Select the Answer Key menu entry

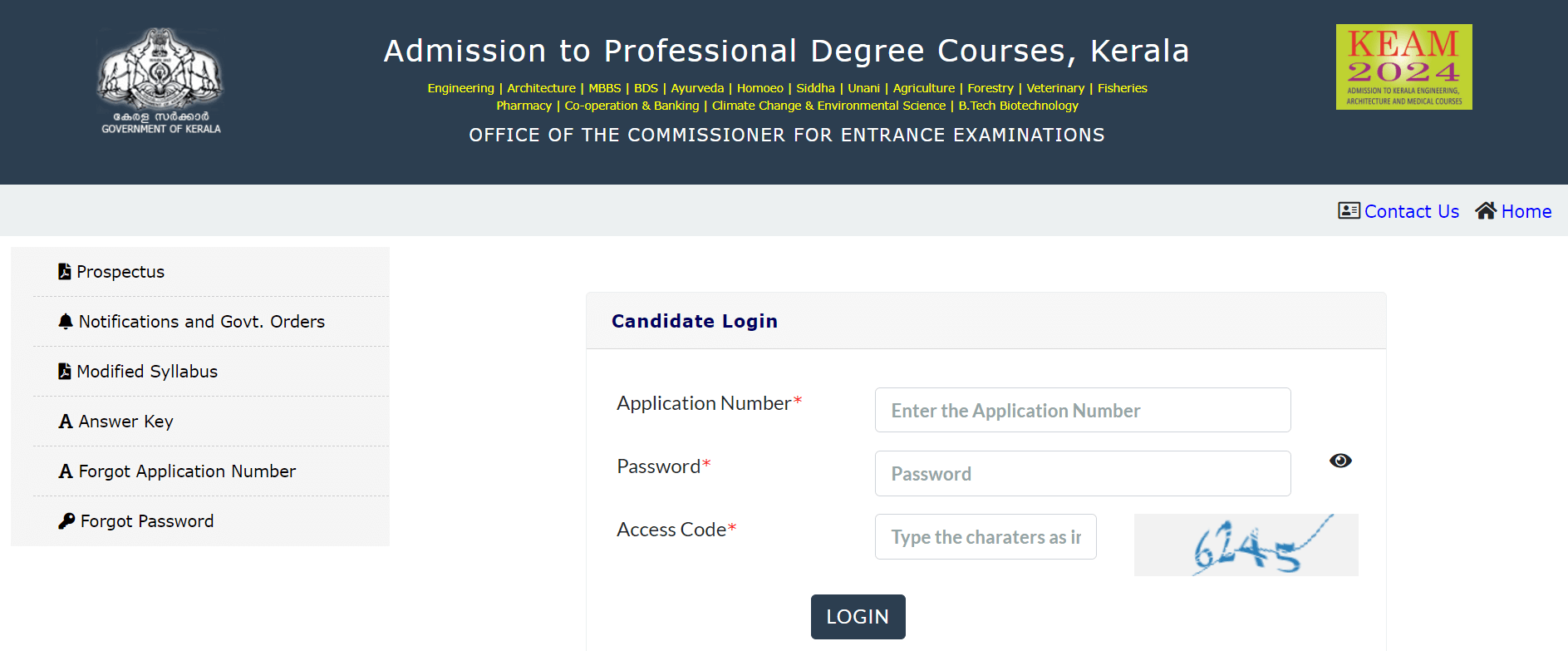pos(125,422)
